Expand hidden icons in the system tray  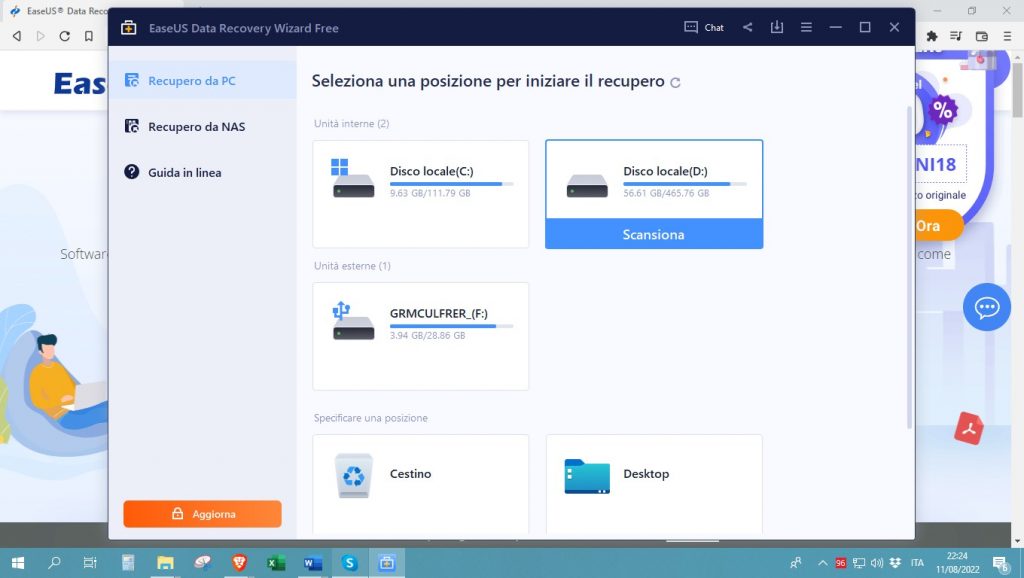[x=822, y=563]
